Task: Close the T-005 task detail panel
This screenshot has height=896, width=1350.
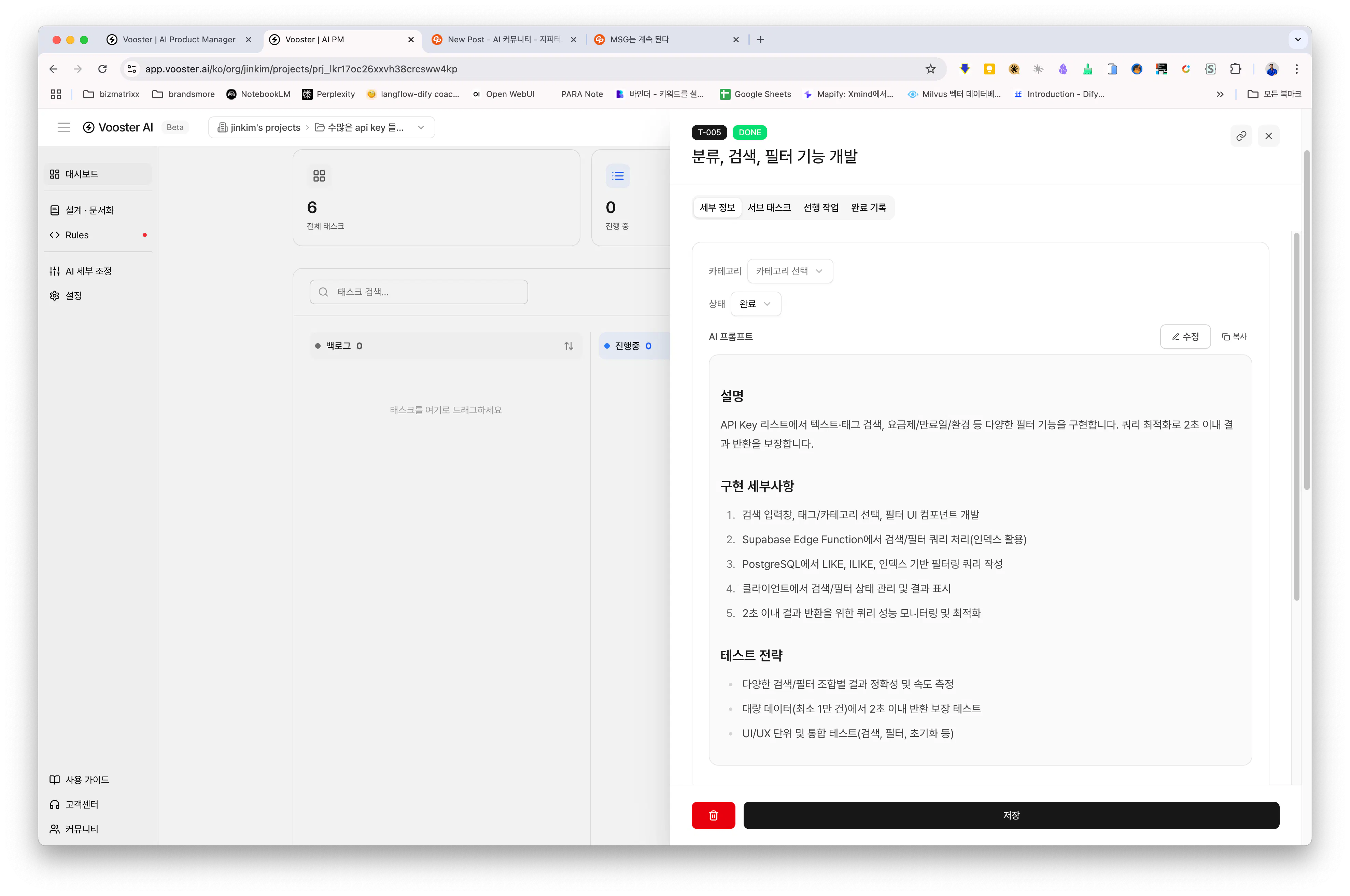Action: [x=1268, y=136]
